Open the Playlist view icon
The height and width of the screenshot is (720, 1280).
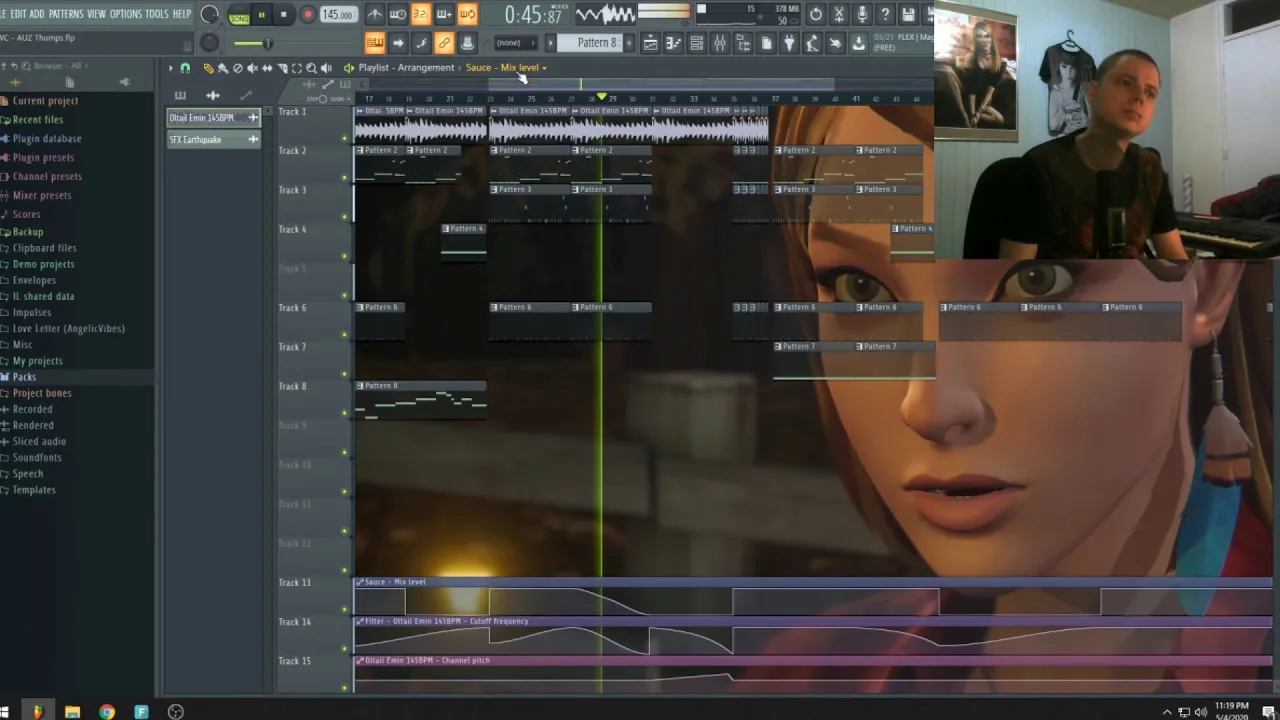651,43
